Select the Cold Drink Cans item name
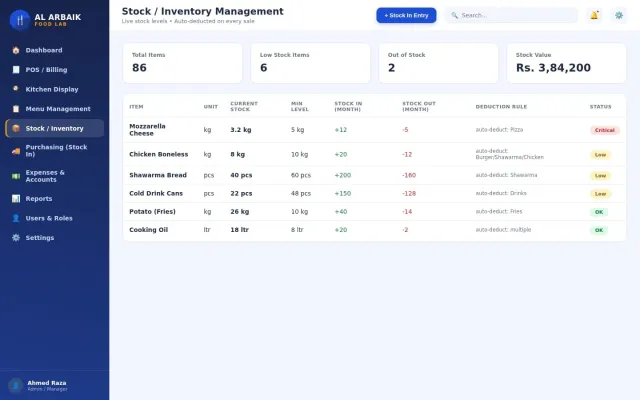Image resolution: width=640 pixels, height=400 pixels. tap(156, 193)
